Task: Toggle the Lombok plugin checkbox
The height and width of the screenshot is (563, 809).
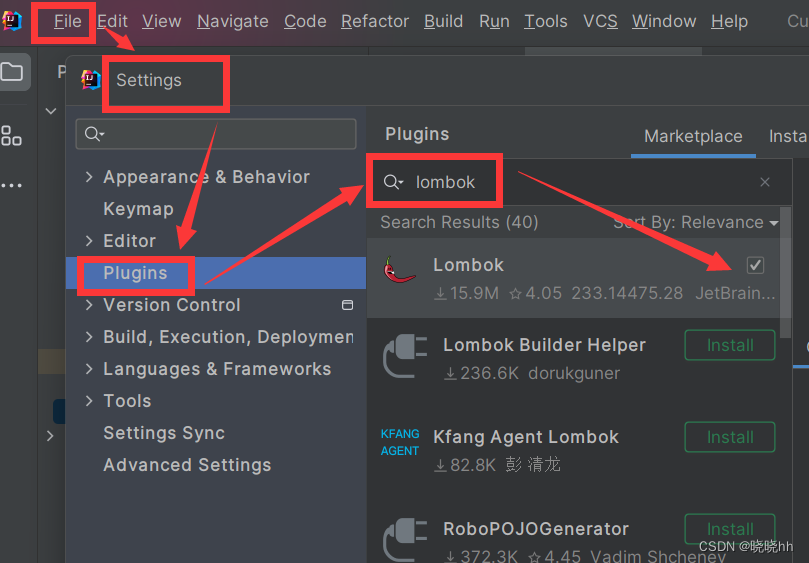Action: (x=755, y=265)
